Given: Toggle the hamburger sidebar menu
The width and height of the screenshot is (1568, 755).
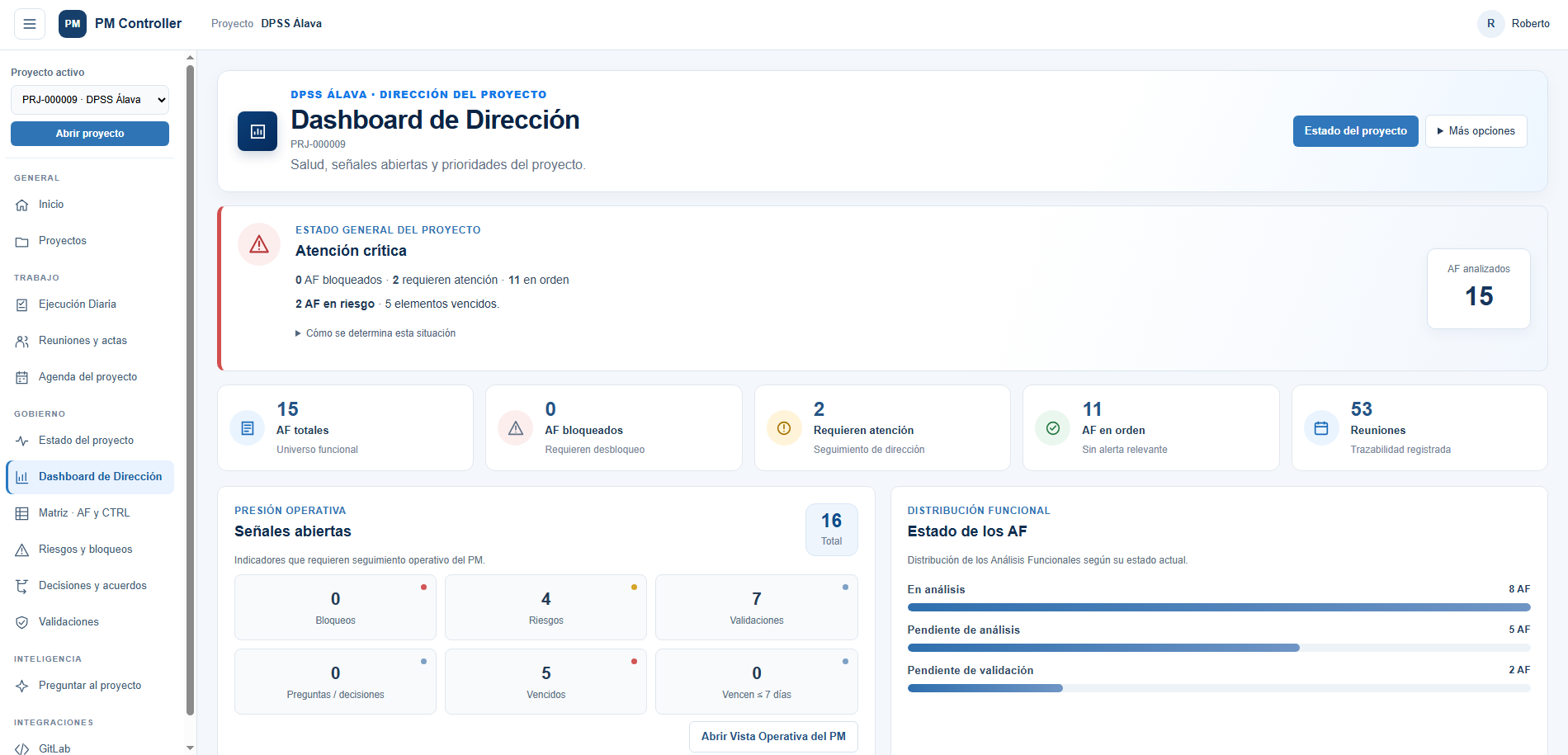Looking at the screenshot, I should pos(30,24).
